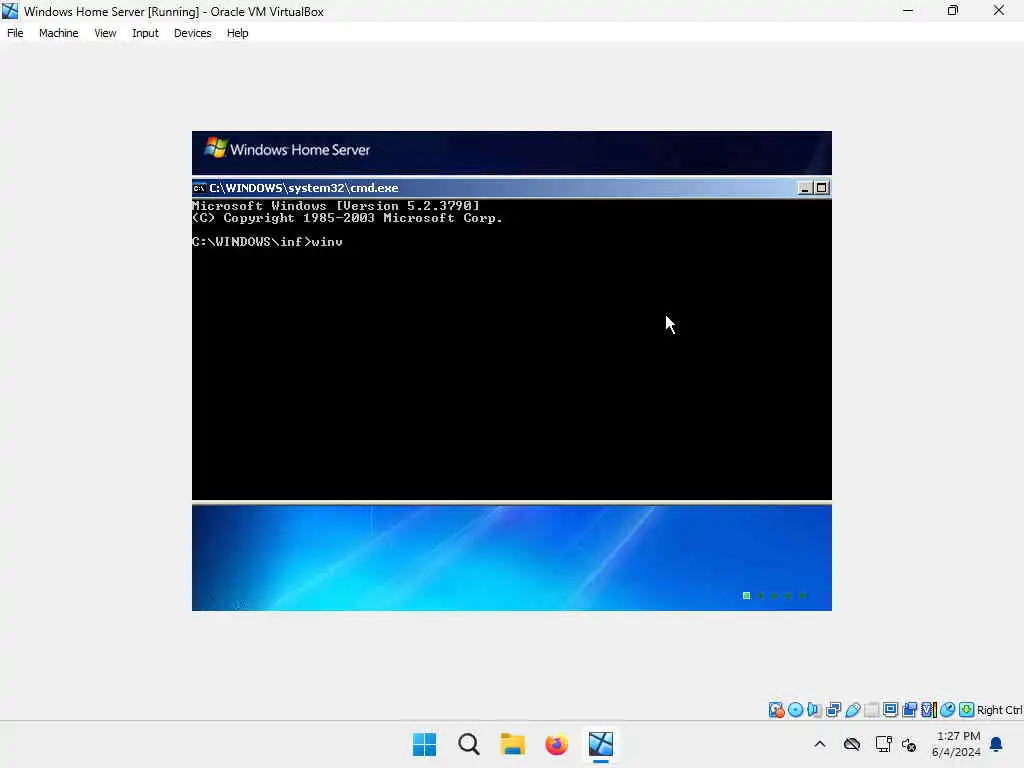Click the keyboard capture green arrow icon

967,710
